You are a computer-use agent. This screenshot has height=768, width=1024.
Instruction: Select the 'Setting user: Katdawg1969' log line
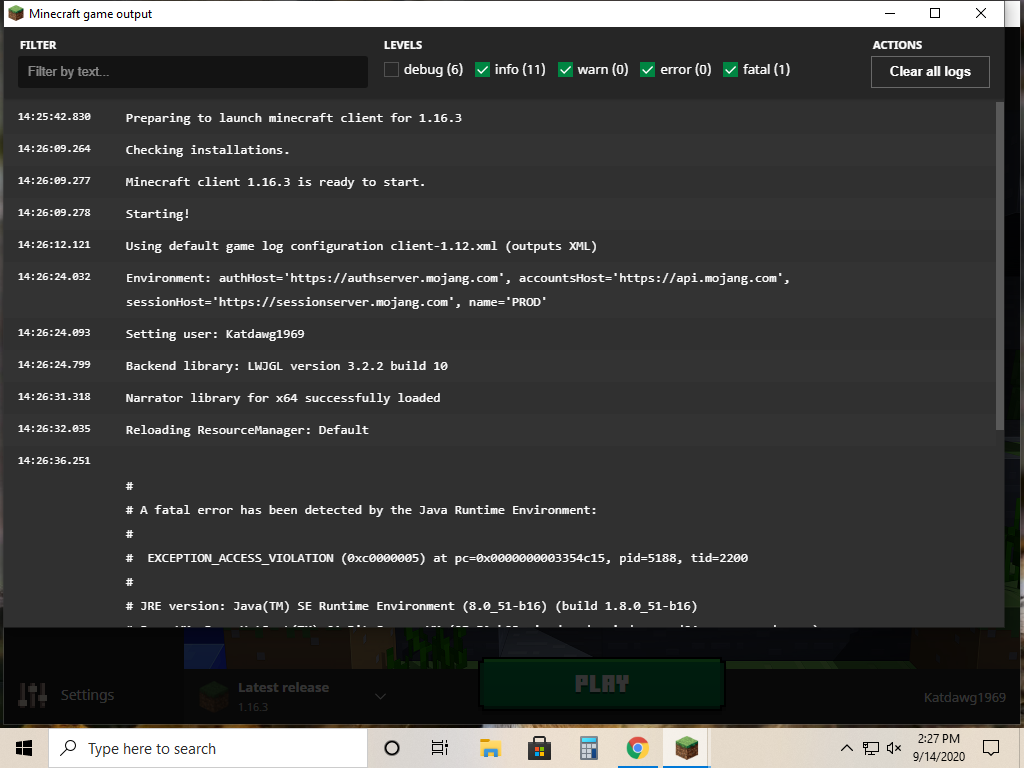tap(215, 334)
